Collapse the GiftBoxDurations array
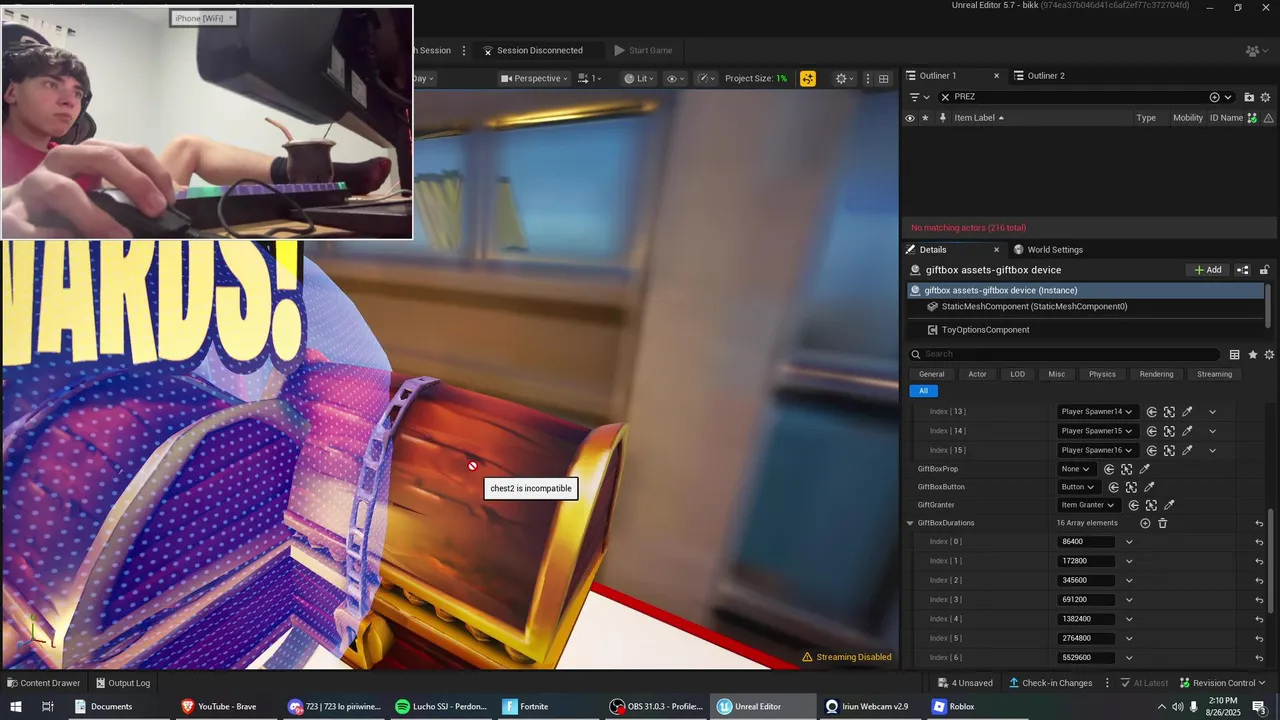 pos(910,523)
